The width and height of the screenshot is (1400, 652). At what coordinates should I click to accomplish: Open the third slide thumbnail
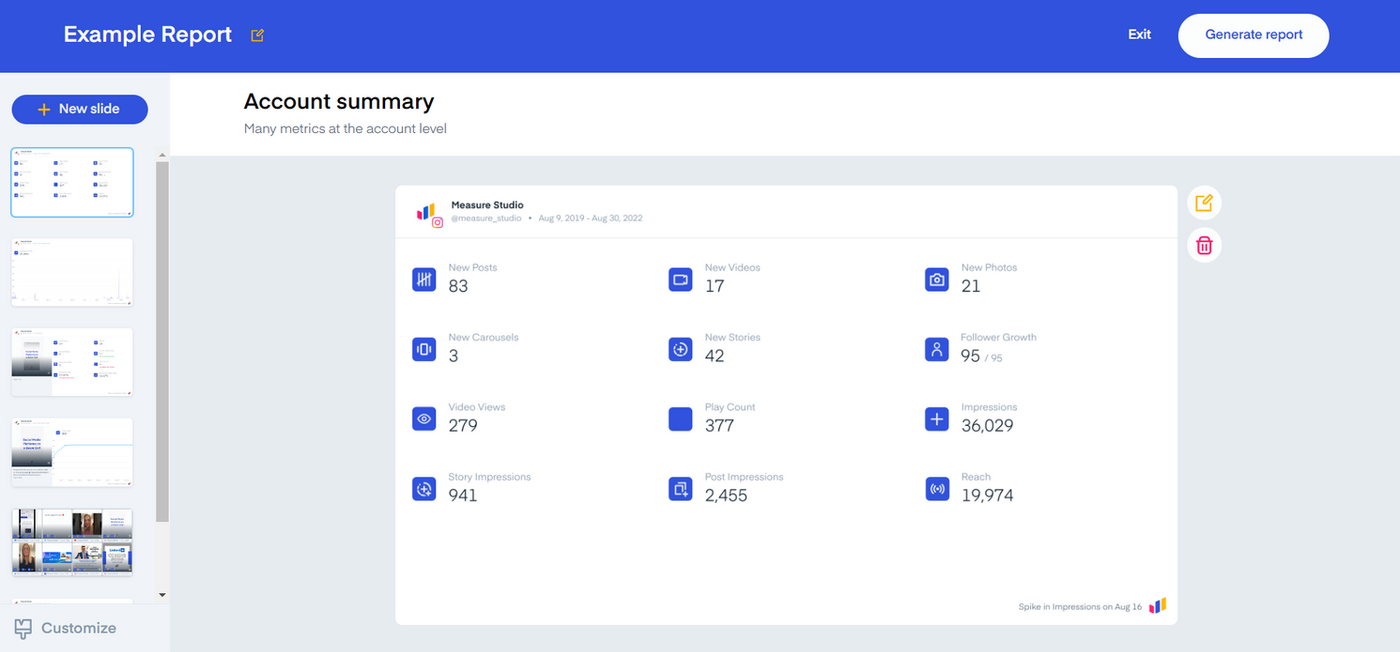(72, 362)
